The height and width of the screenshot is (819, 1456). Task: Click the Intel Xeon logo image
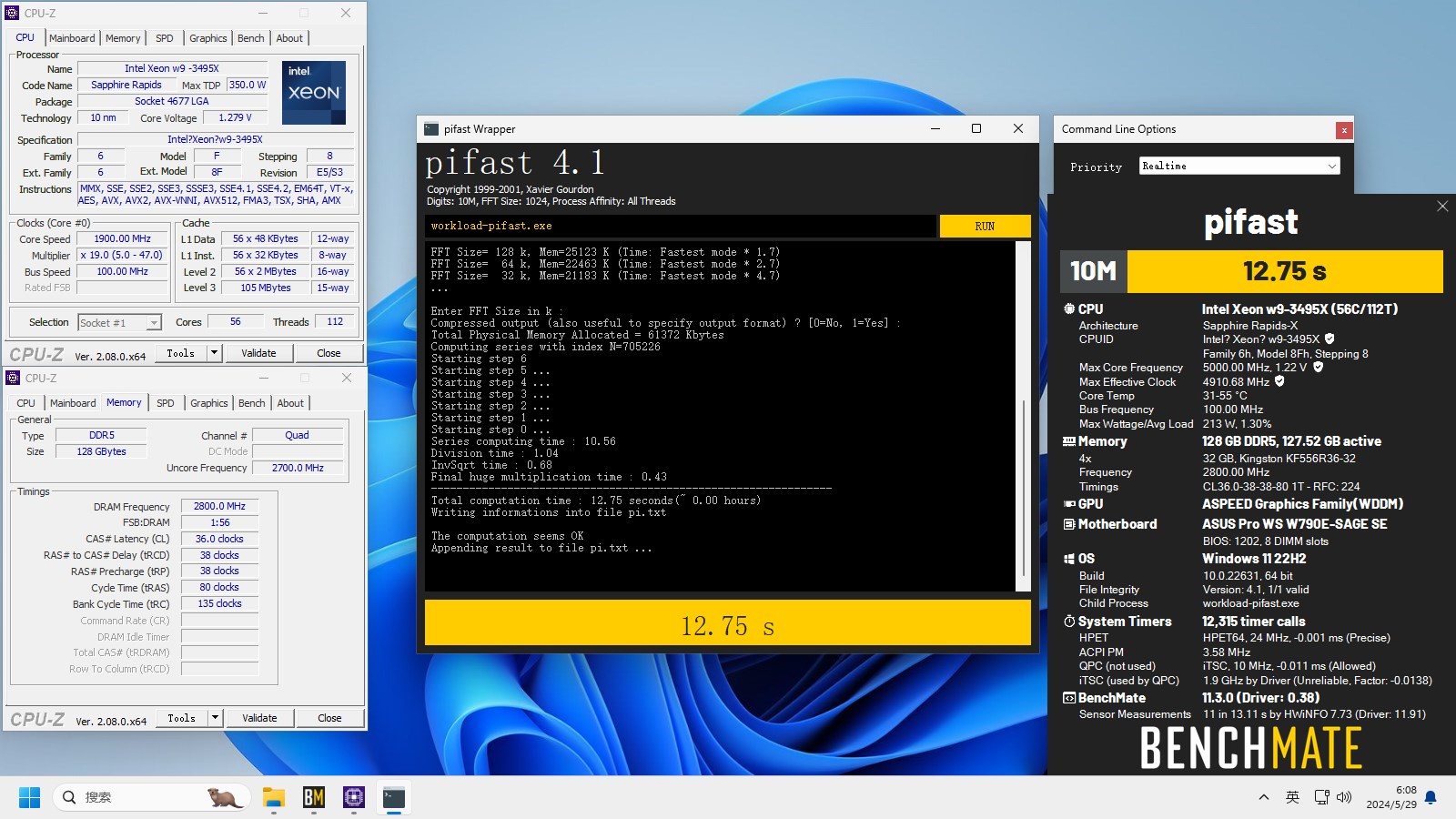click(x=314, y=93)
